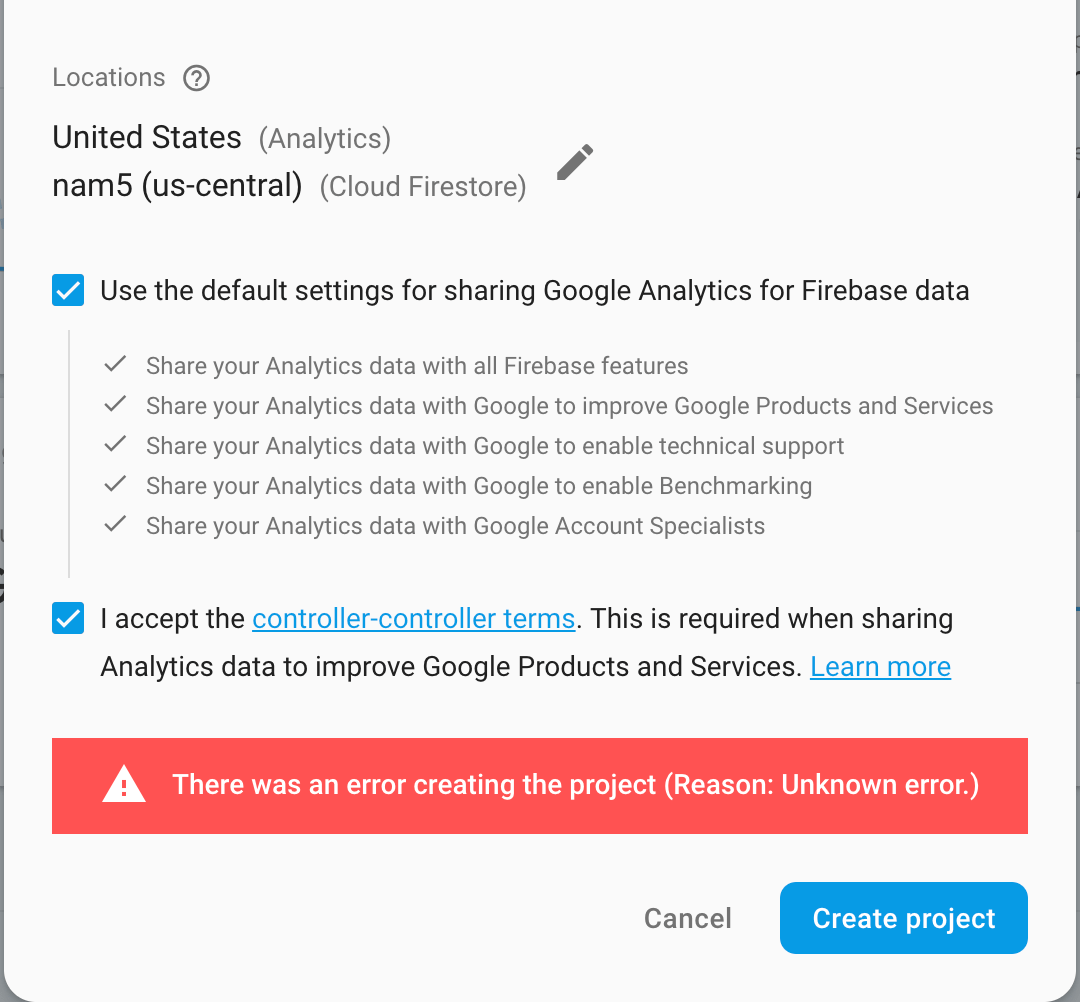Uncheck the default sharing settings checkbox
Image resolution: width=1080 pixels, height=1002 pixels.
(68, 291)
